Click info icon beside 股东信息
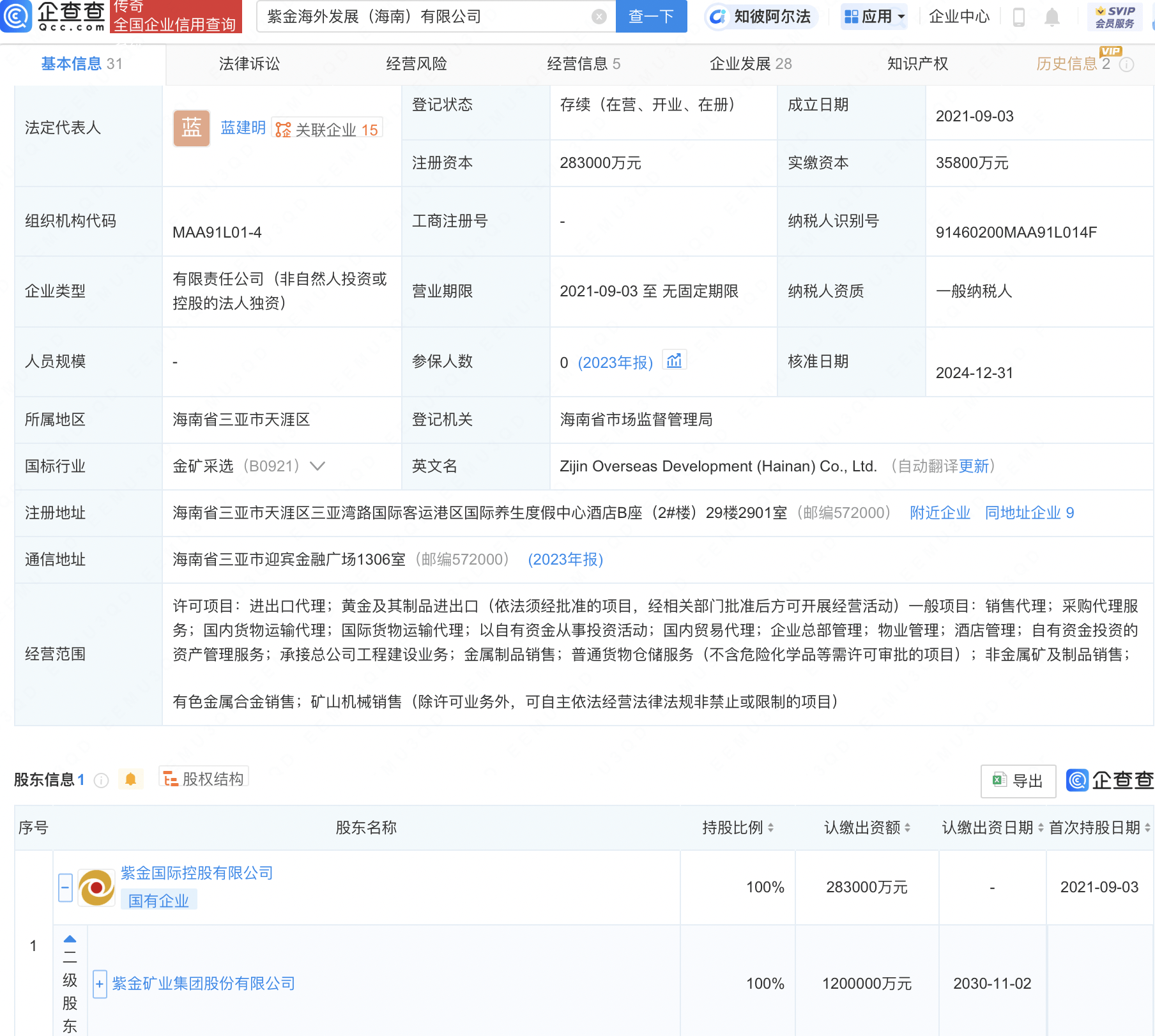The width and height of the screenshot is (1155, 1036). (x=101, y=781)
